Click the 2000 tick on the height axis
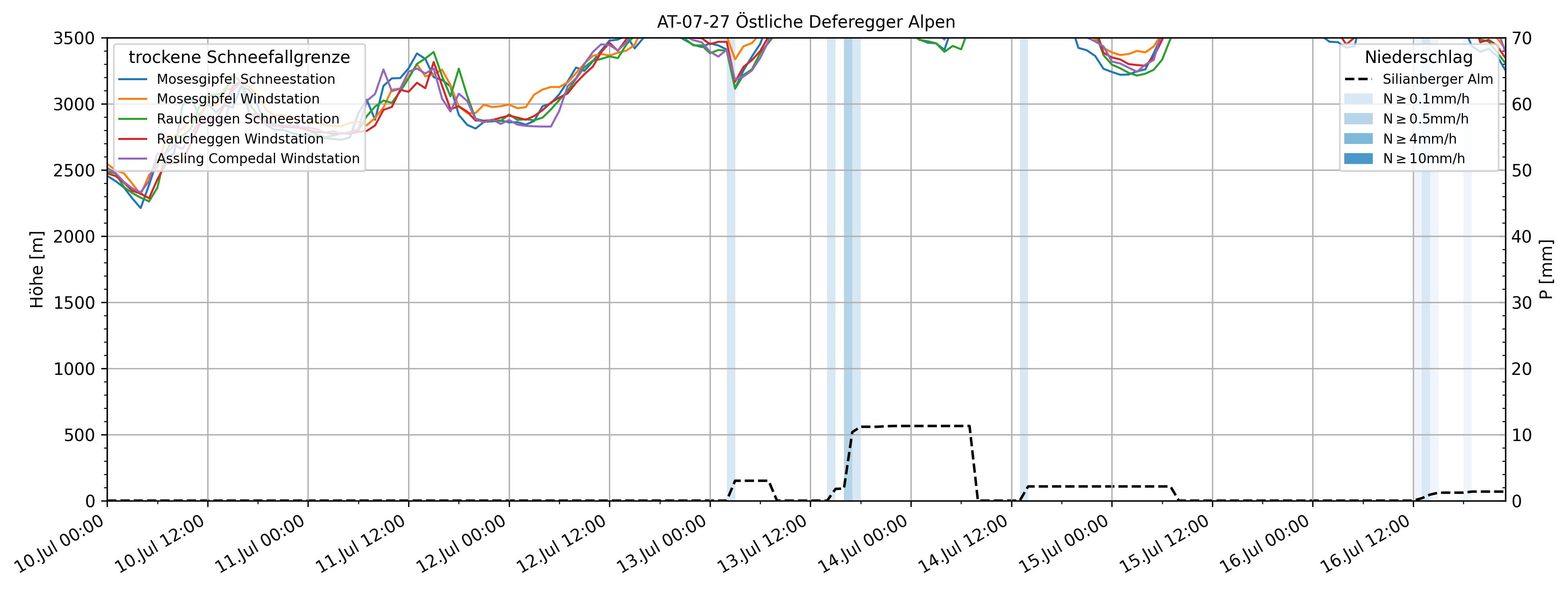The height and width of the screenshot is (589, 1568). 74,237
